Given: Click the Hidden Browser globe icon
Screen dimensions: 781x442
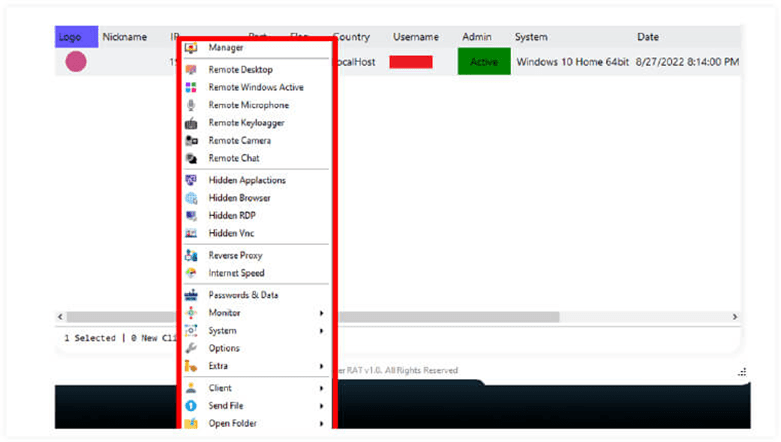Looking at the screenshot, I should (x=191, y=198).
